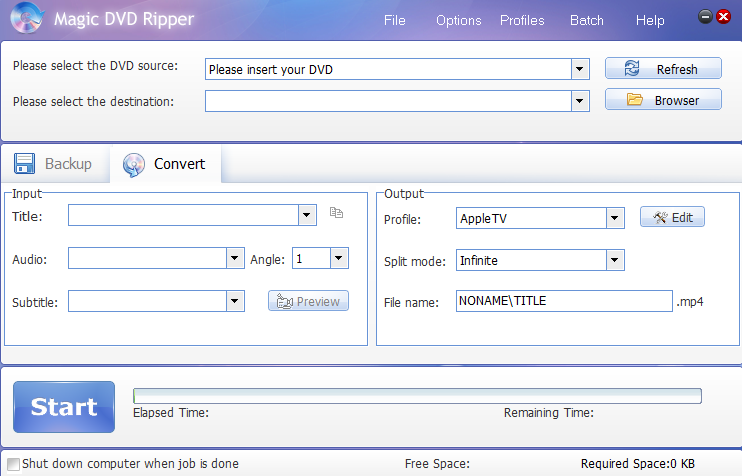Expand the DVD source dropdown arrow

pyautogui.click(x=580, y=70)
